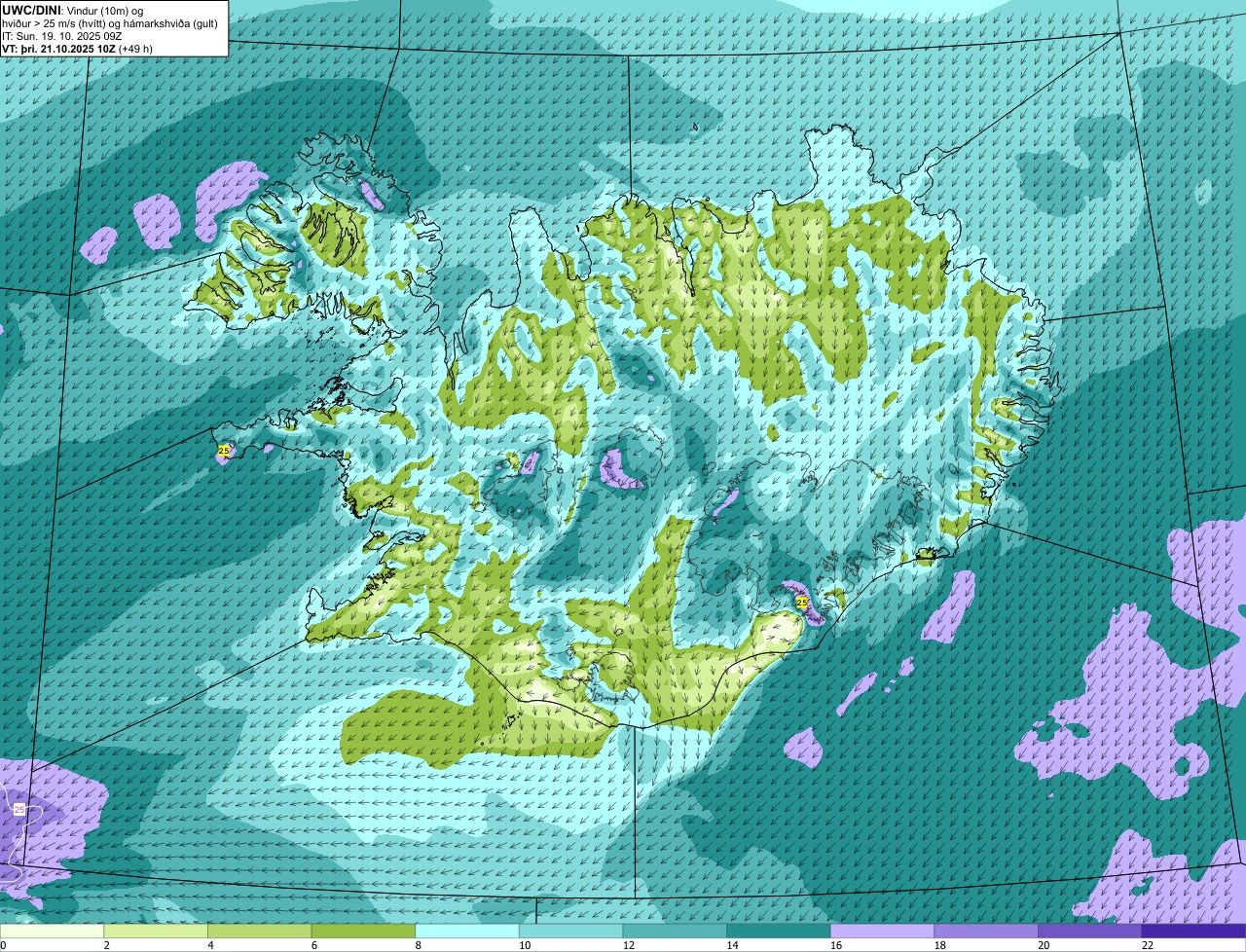Click the 14–16 m/s dark teal swatch

(779, 931)
